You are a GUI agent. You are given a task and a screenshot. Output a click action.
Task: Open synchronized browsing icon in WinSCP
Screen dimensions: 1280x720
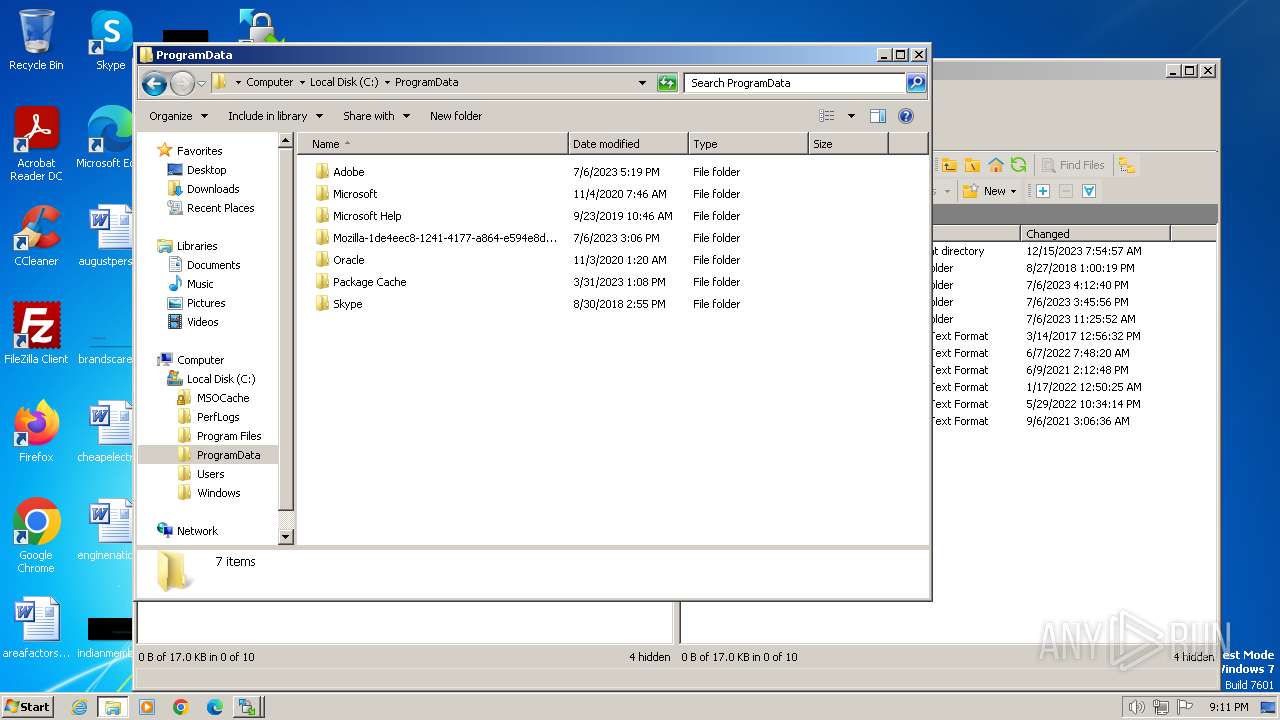click(1127, 165)
